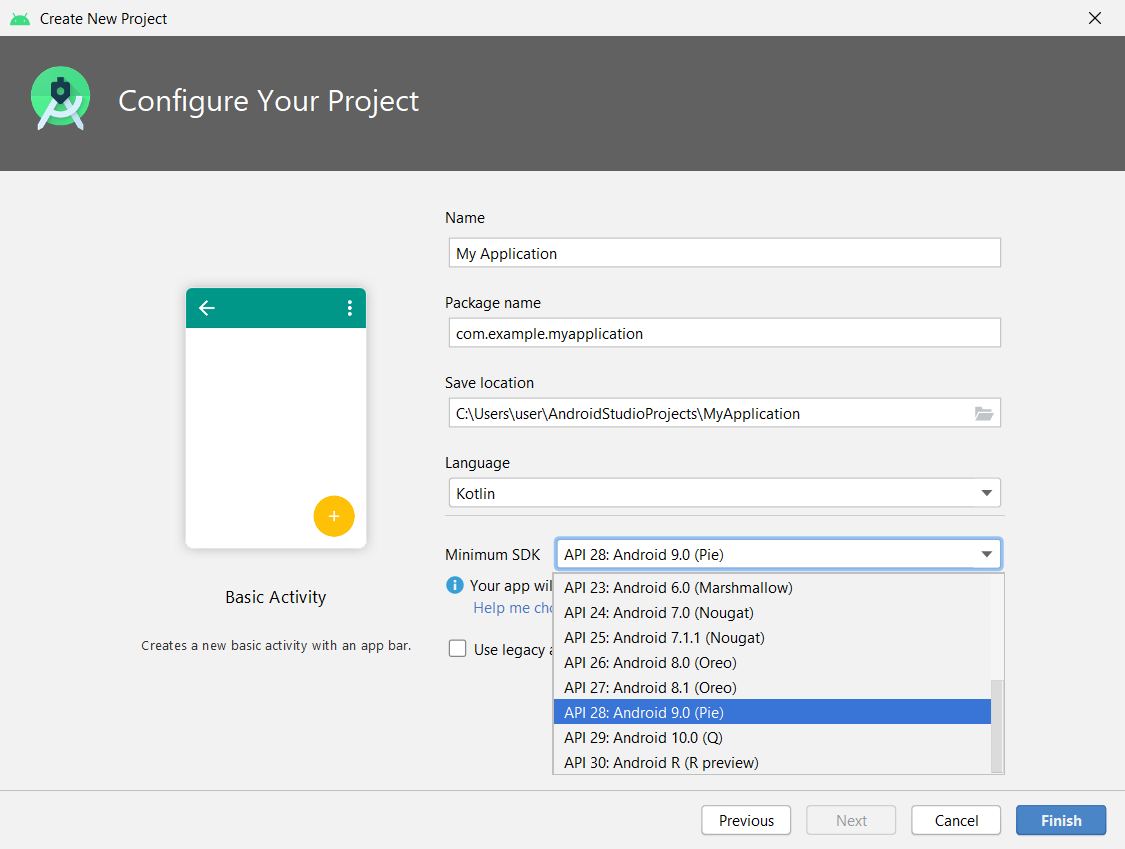Select API 23: Android 6.0 (Marshmallow)
Screen dimensions: 1125x849
click(772, 588)
